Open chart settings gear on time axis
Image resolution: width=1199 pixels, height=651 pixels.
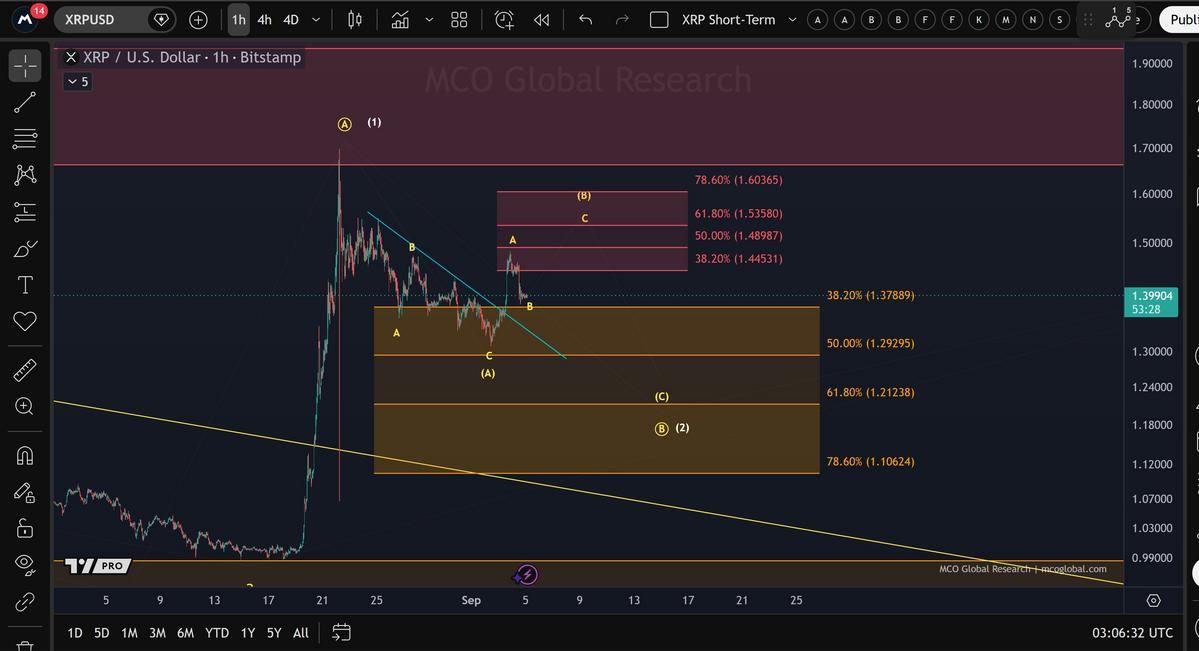point(1153,601)
